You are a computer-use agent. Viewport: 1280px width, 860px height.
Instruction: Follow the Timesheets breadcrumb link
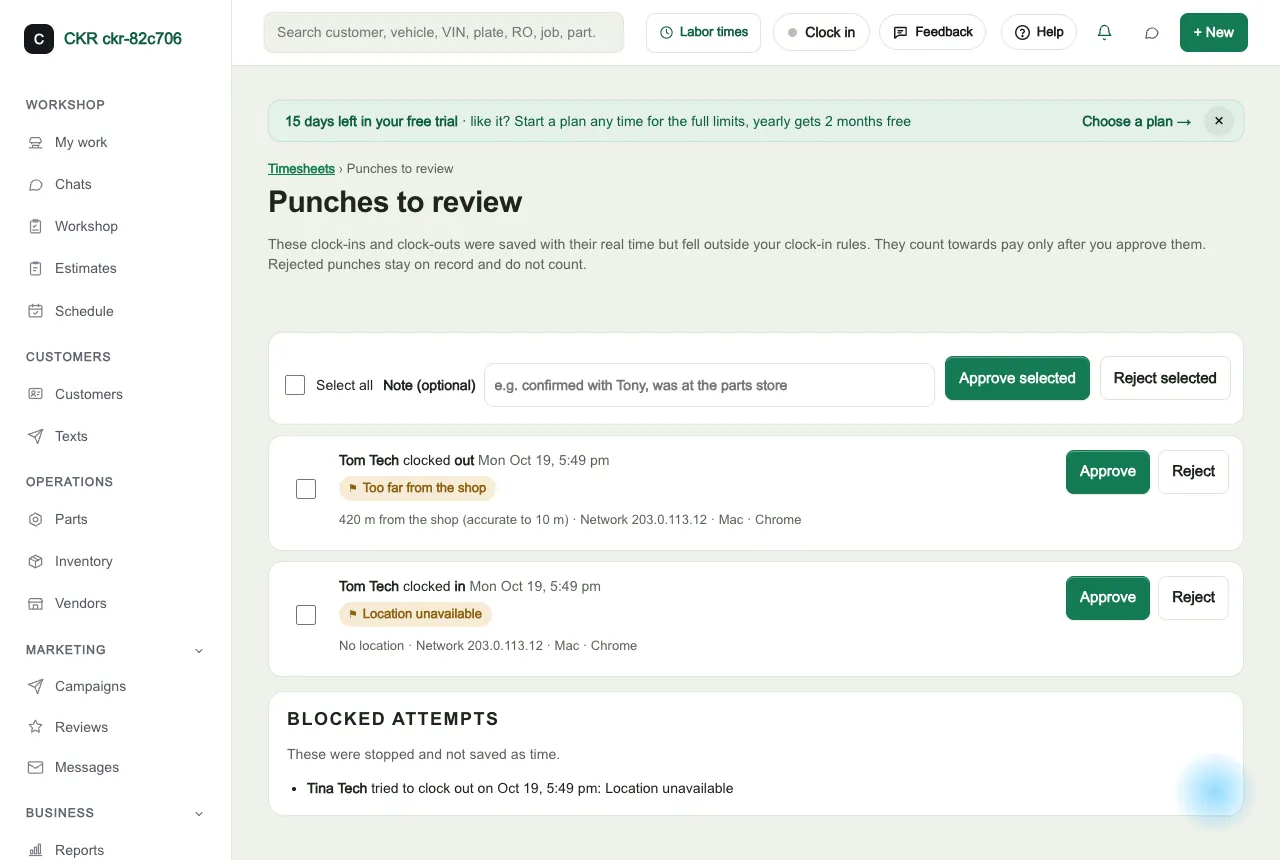[x=301, y=168]
